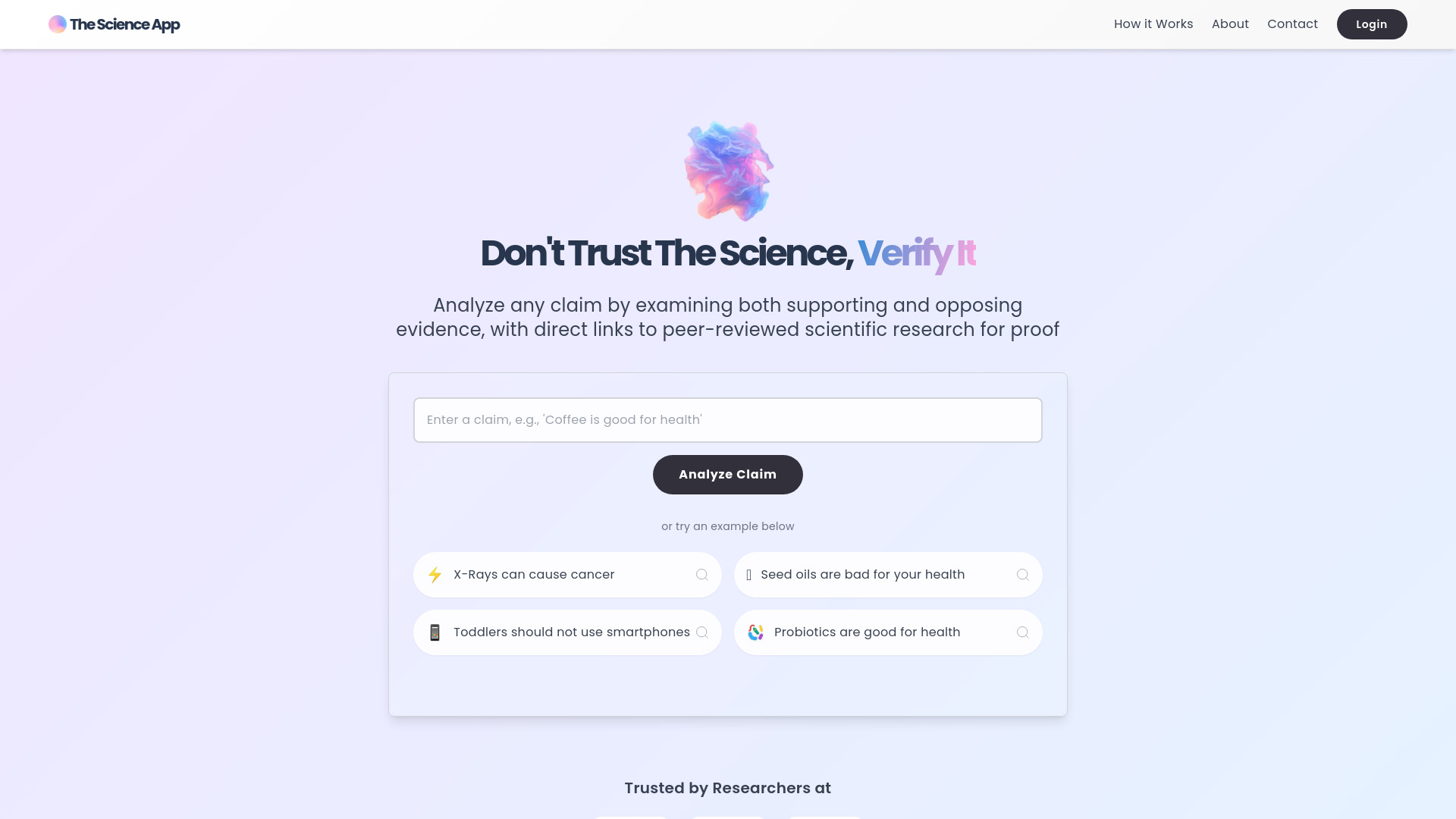Click the 'X-Rays can cause cancer' example claim
The image size is (1456, 819).
(567, 574)
